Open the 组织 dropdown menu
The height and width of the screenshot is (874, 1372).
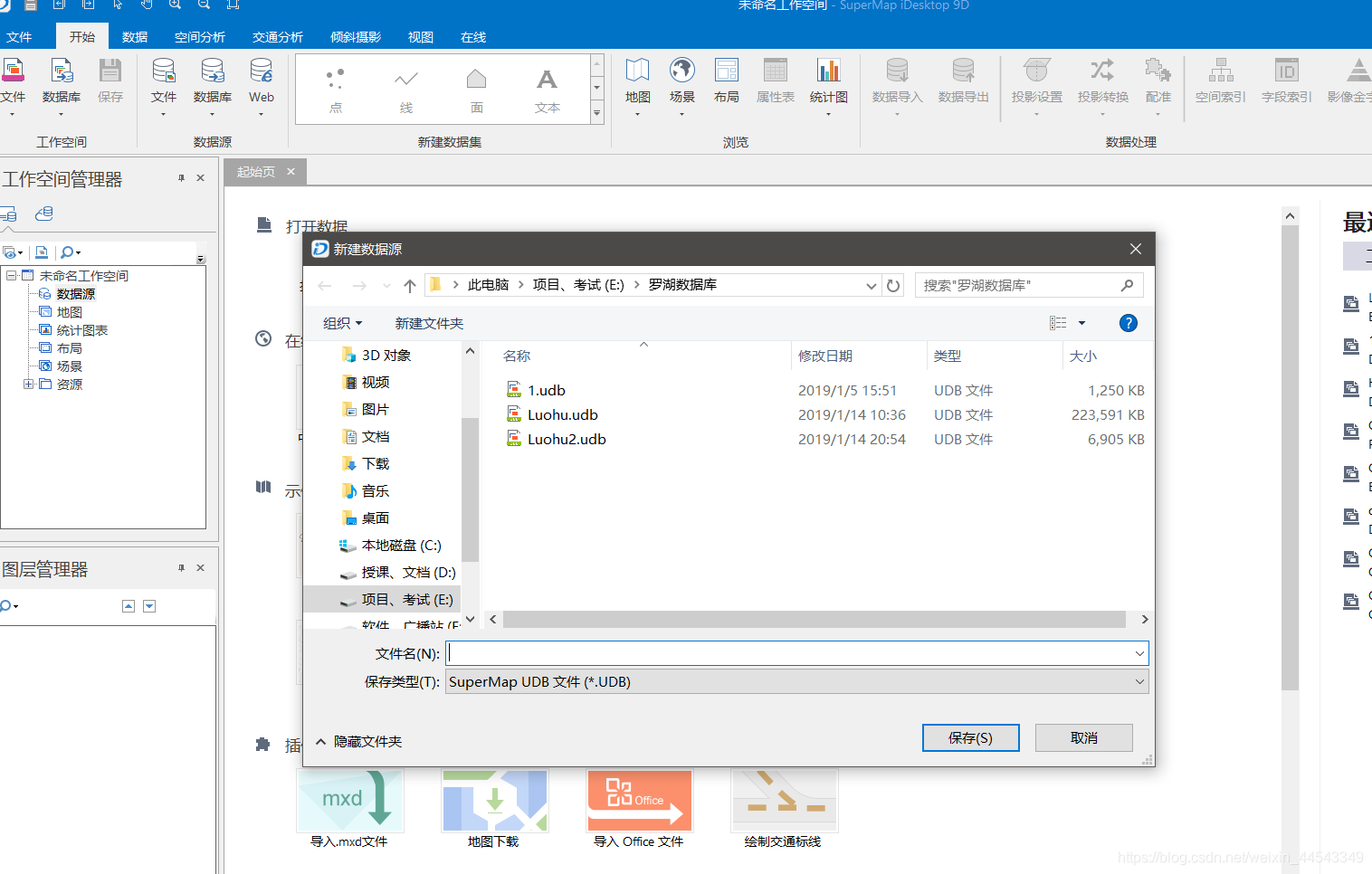tap(342, 323)
